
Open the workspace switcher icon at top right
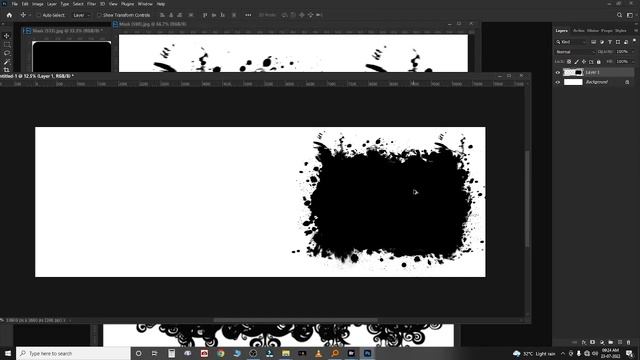pyautogui.click(x=630, y=15)
